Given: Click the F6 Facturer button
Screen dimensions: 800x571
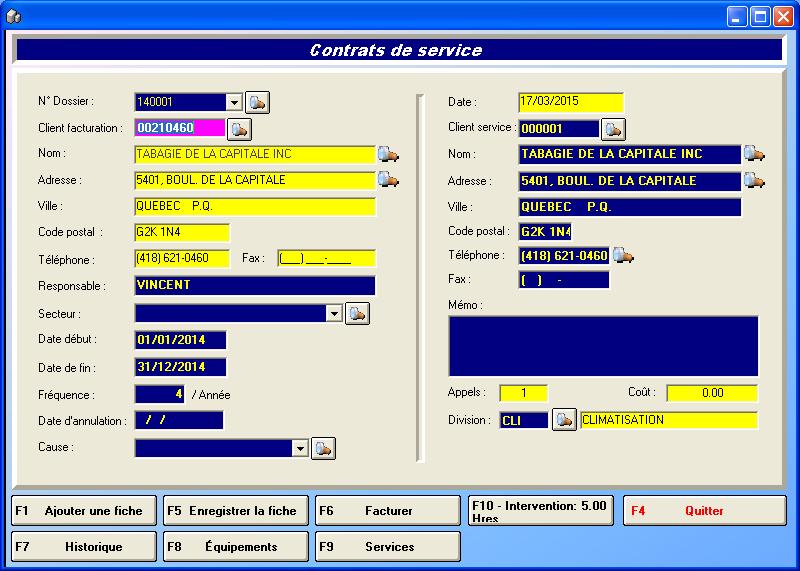Looking at the screenshot, I should pyautogui.click(x=387, y=510).
